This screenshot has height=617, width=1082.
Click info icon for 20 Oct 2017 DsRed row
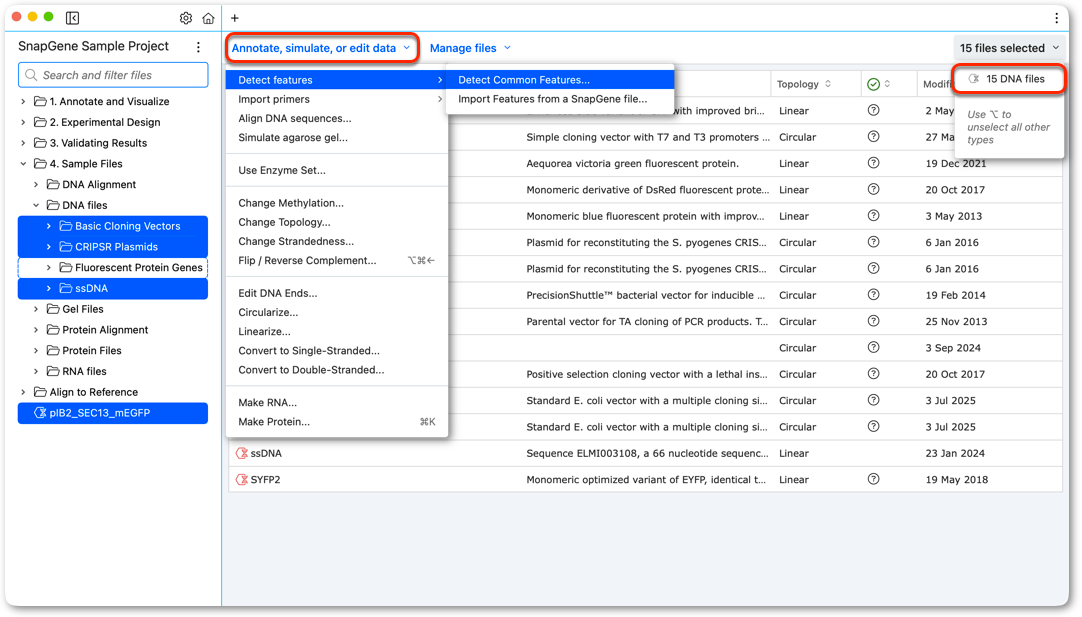point(874,189)
